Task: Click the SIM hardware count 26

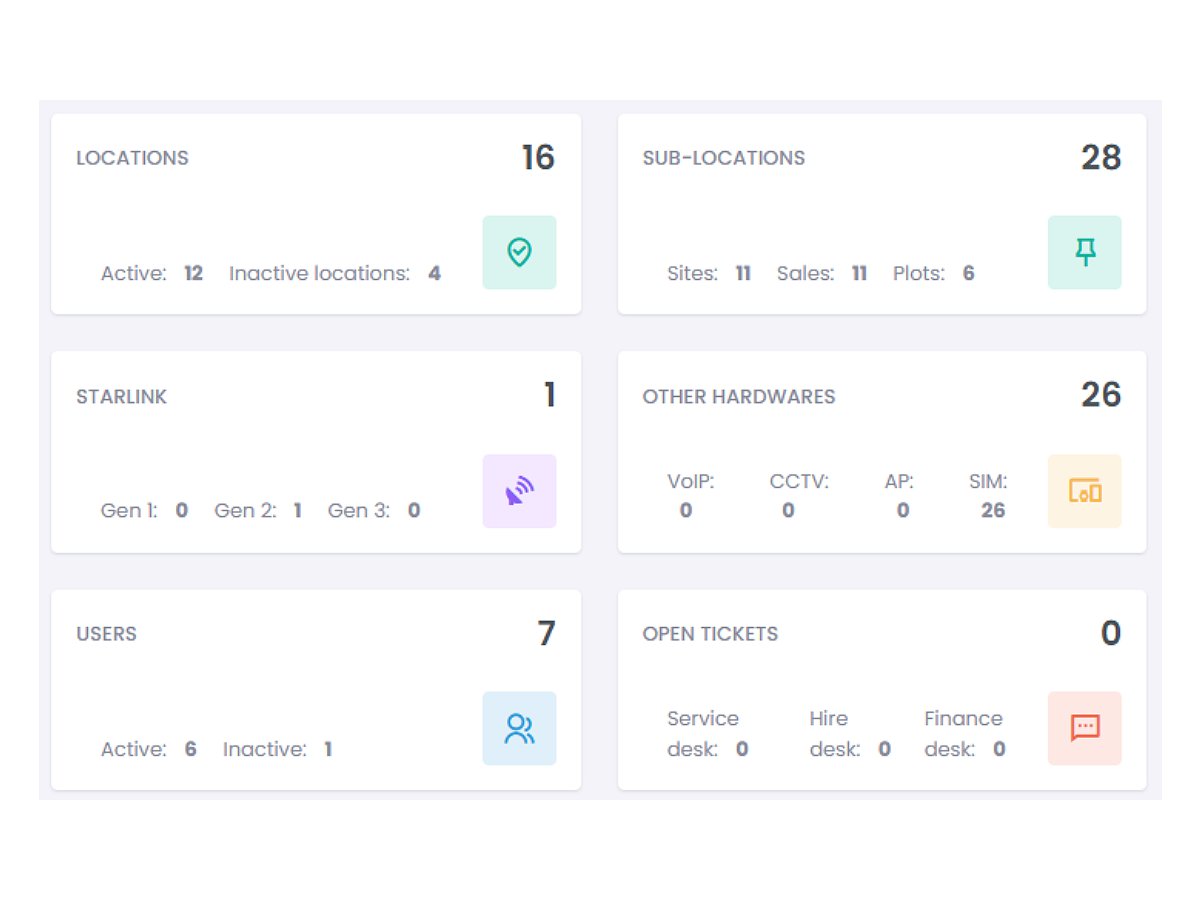Action: (993, 510)
